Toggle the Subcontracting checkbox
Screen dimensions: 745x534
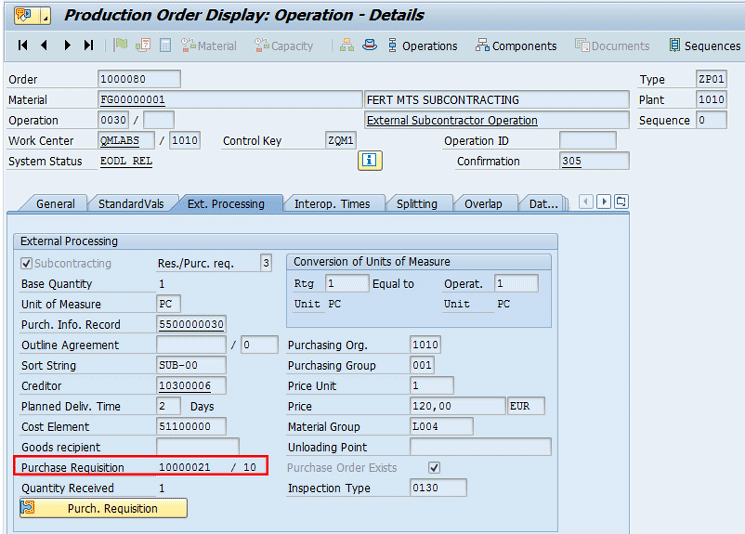coord(27,264)
